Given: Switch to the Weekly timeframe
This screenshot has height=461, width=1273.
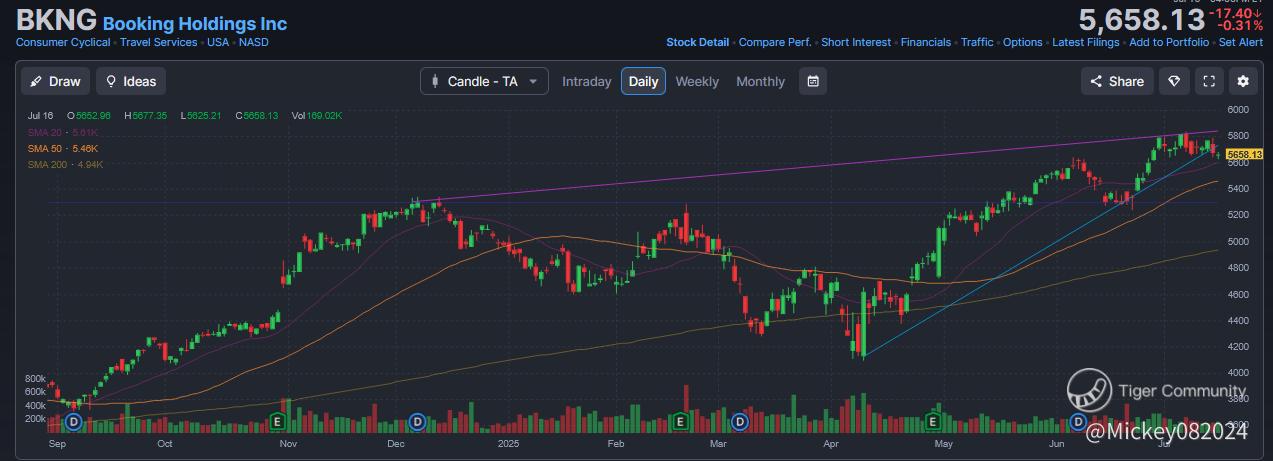Looking at the screenshot, I should 697,81.
